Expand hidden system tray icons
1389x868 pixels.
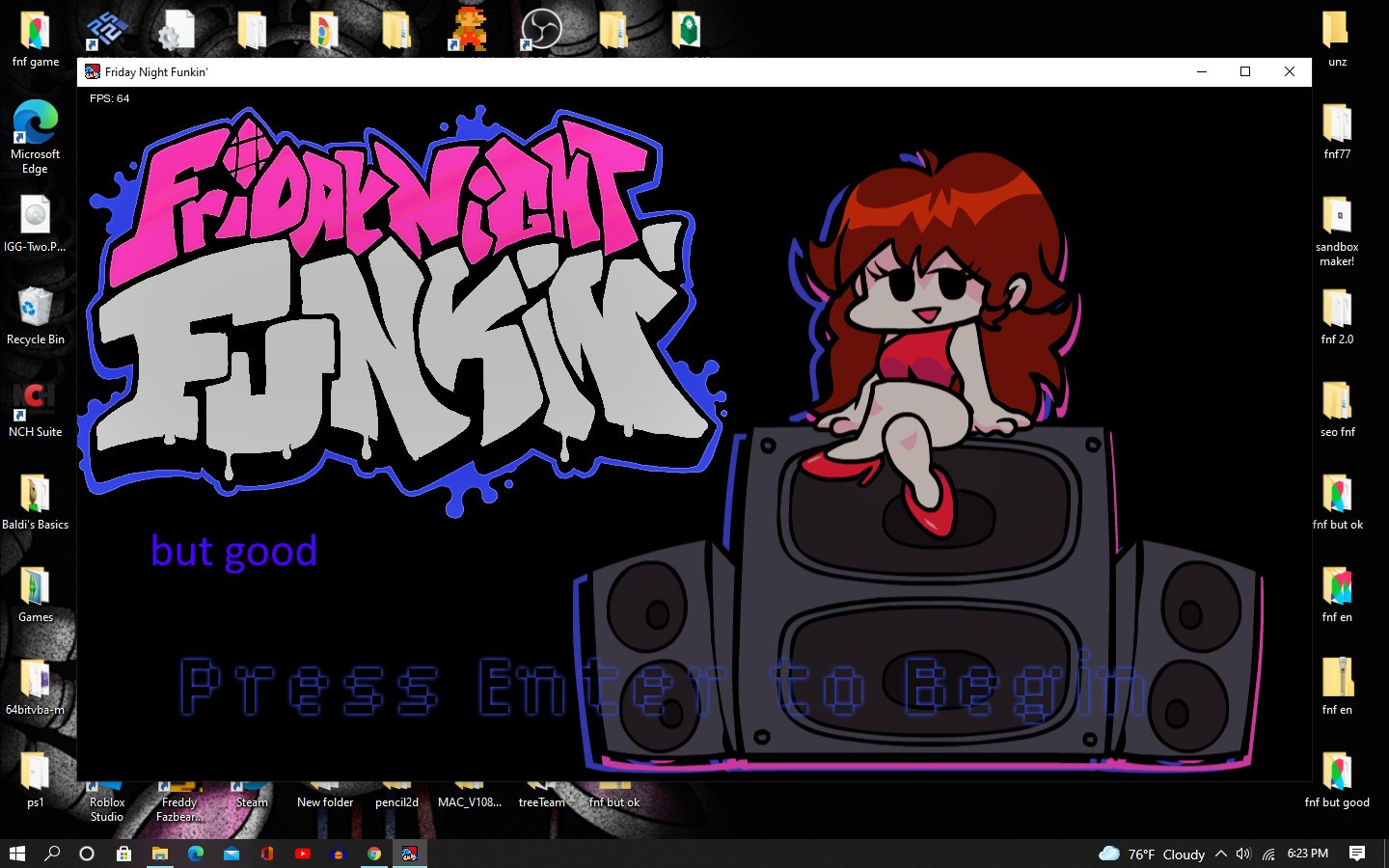coord(1221,854)
